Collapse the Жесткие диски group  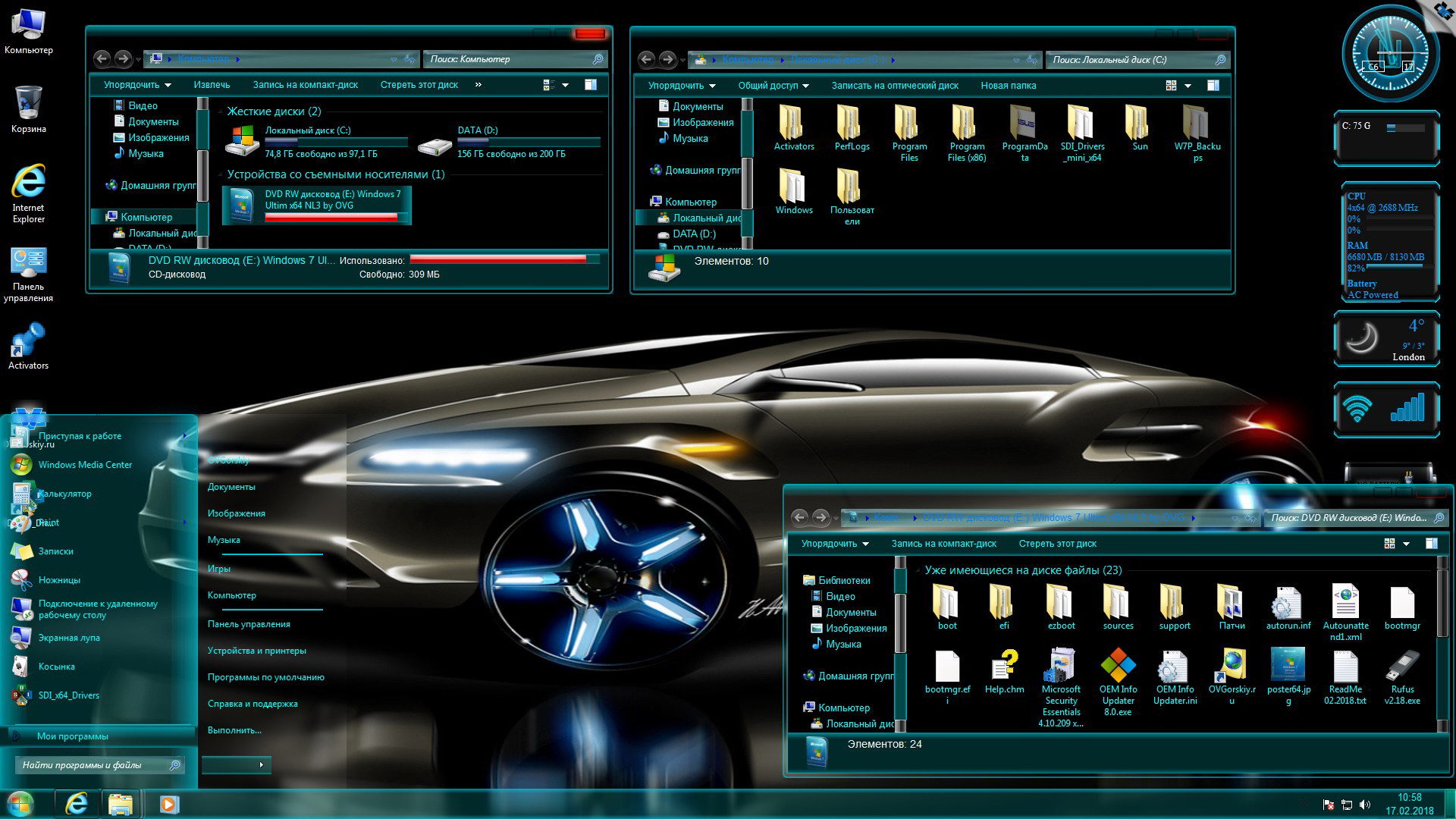tap(221, 112)
